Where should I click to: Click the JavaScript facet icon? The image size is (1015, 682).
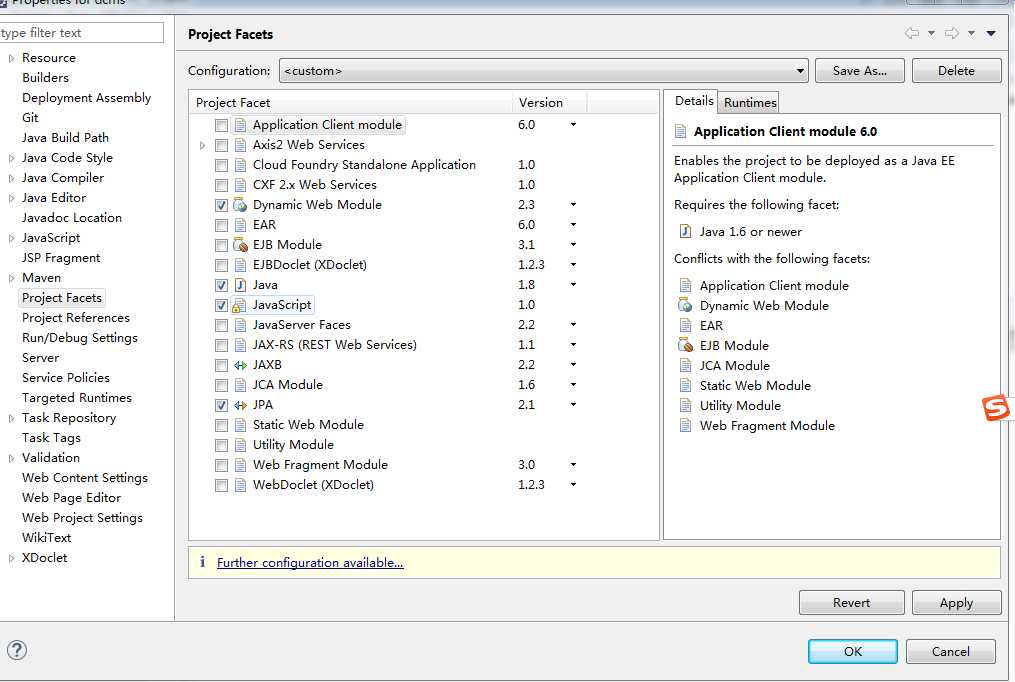pos(240,305)
